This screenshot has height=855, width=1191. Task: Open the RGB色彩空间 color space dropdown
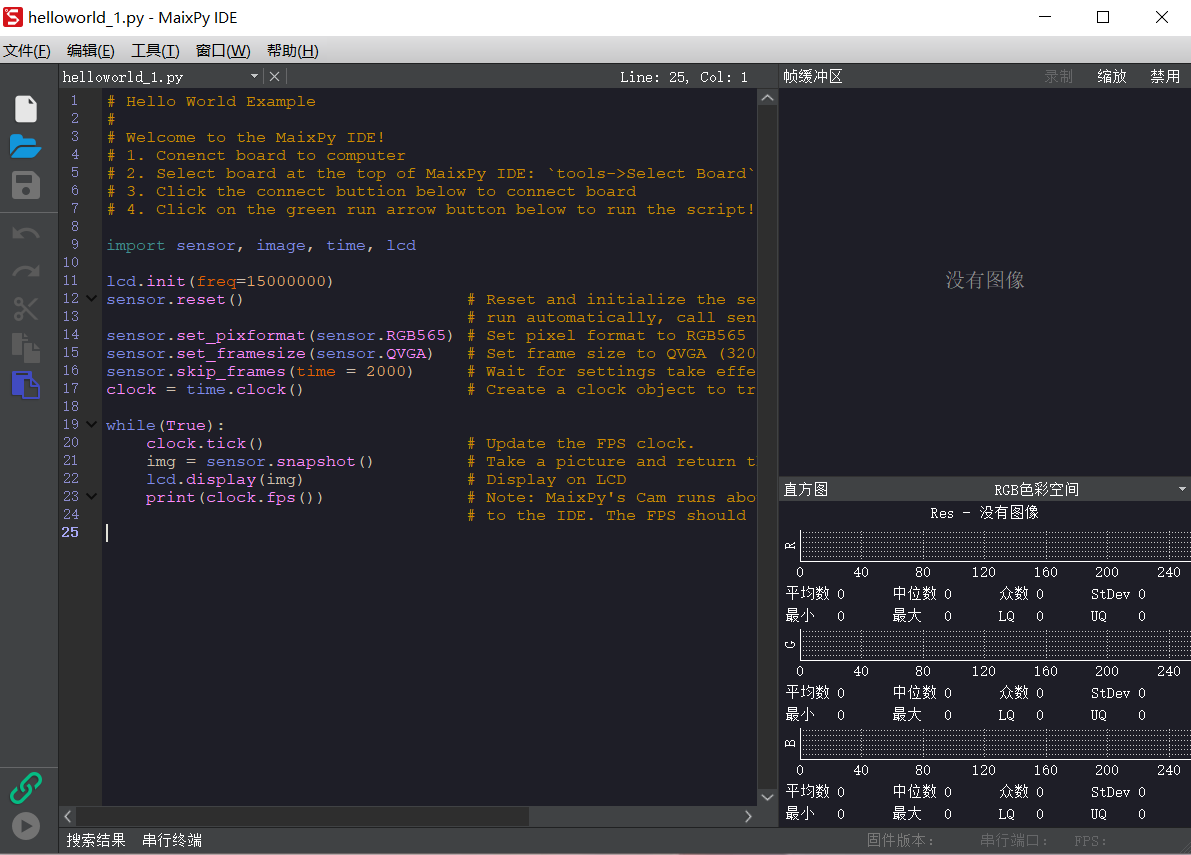(1182, 489)
